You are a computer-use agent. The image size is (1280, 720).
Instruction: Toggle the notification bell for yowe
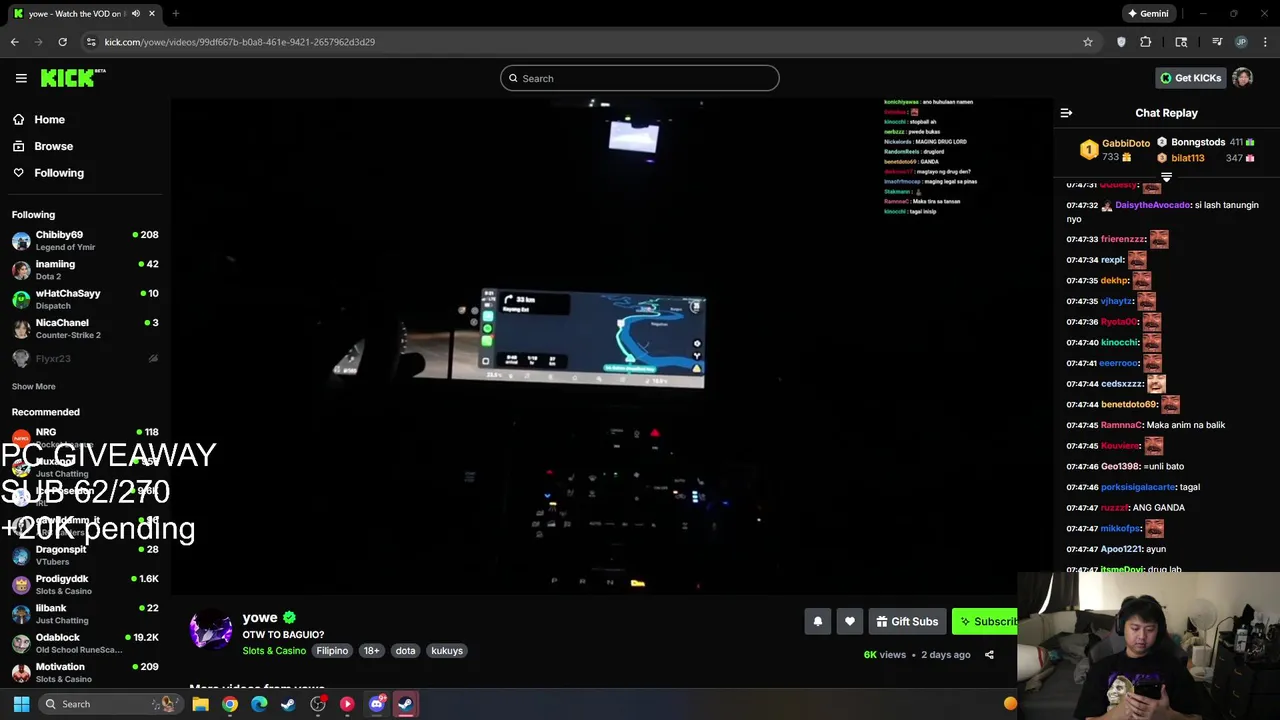click(x=818, y=622)
